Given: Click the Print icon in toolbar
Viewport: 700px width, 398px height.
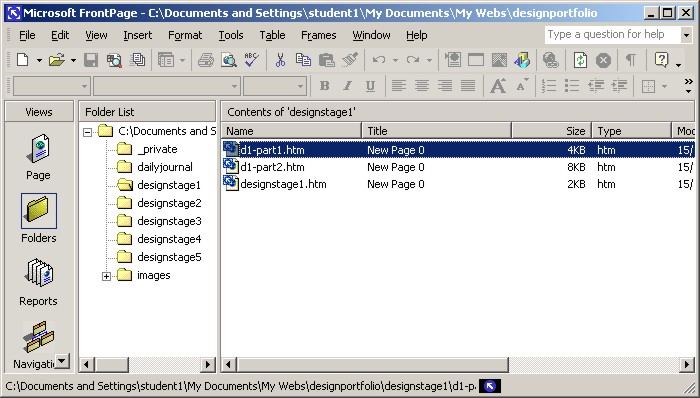Looking at the screenshot, I should pyautogui.click(x=206, y=60).
